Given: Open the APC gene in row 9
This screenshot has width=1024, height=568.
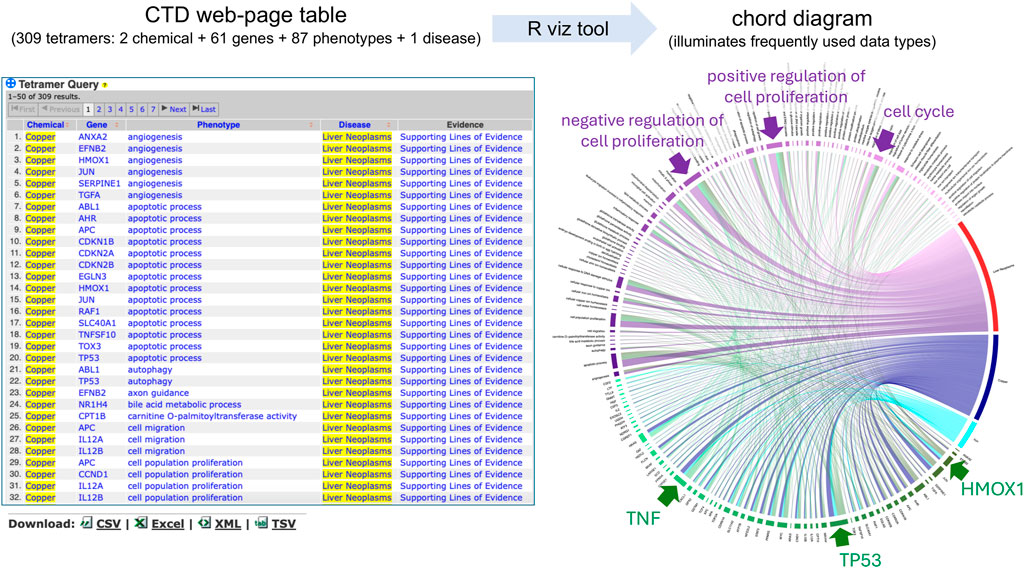Looking at the screenshot, I should click(87, 230).
